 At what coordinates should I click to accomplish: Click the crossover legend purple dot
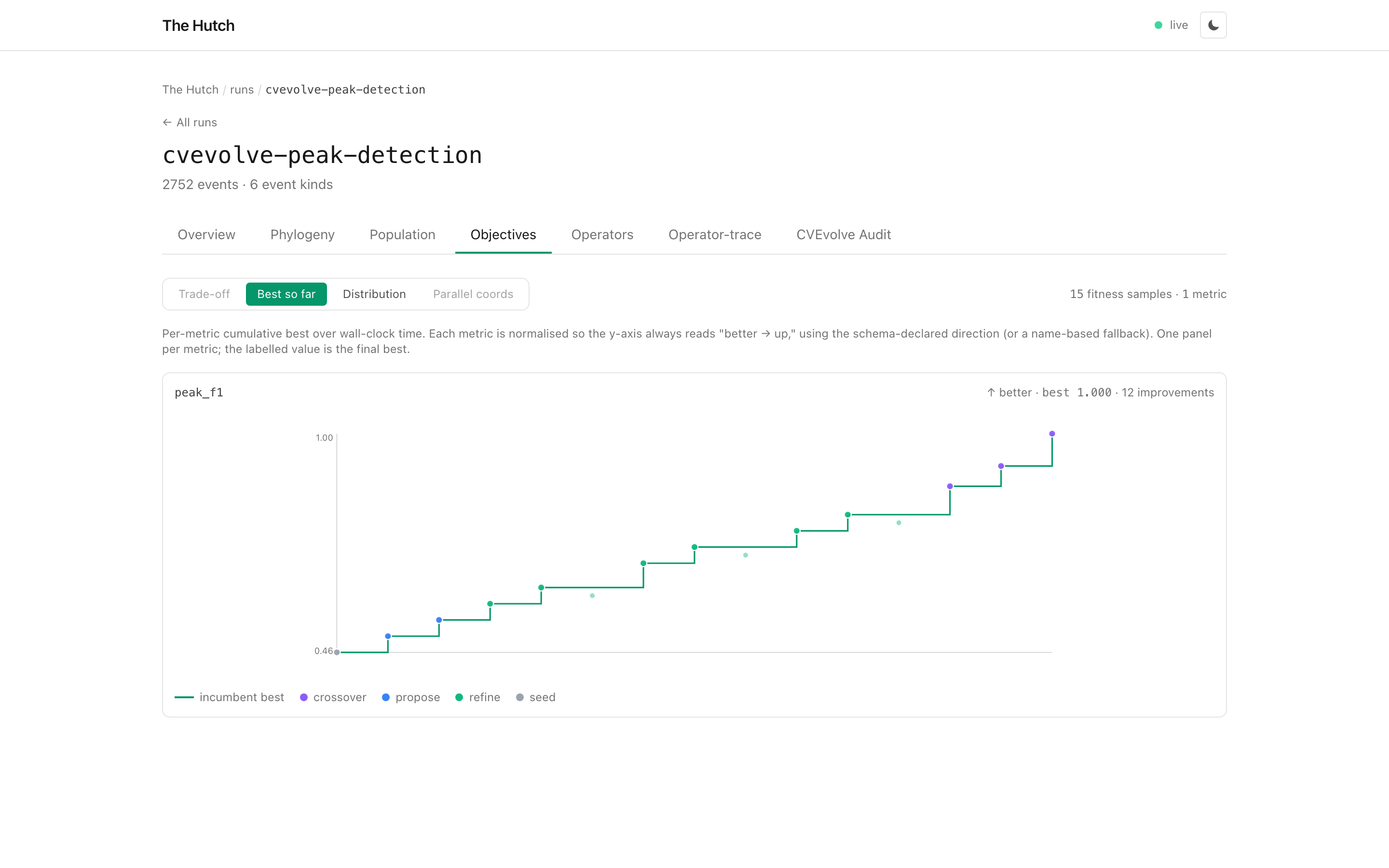(304, 697)
